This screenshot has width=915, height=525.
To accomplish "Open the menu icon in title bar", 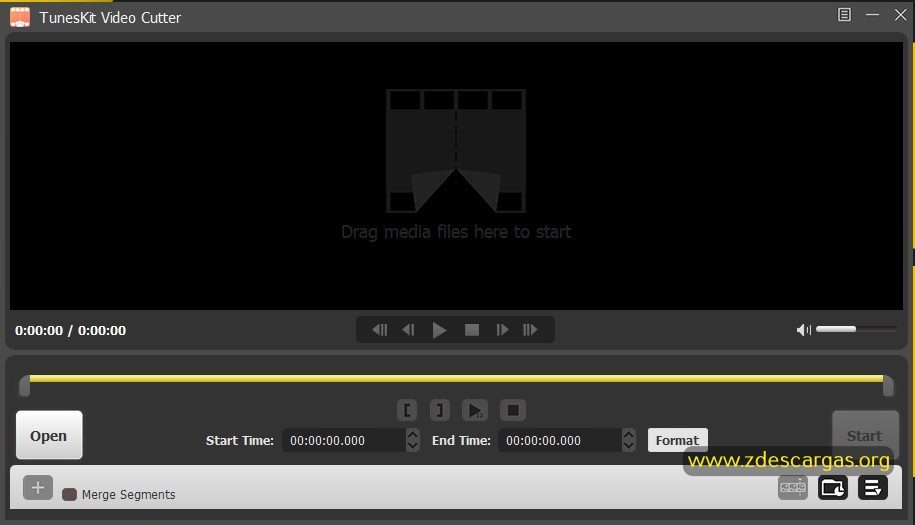I will coord(844,15).
